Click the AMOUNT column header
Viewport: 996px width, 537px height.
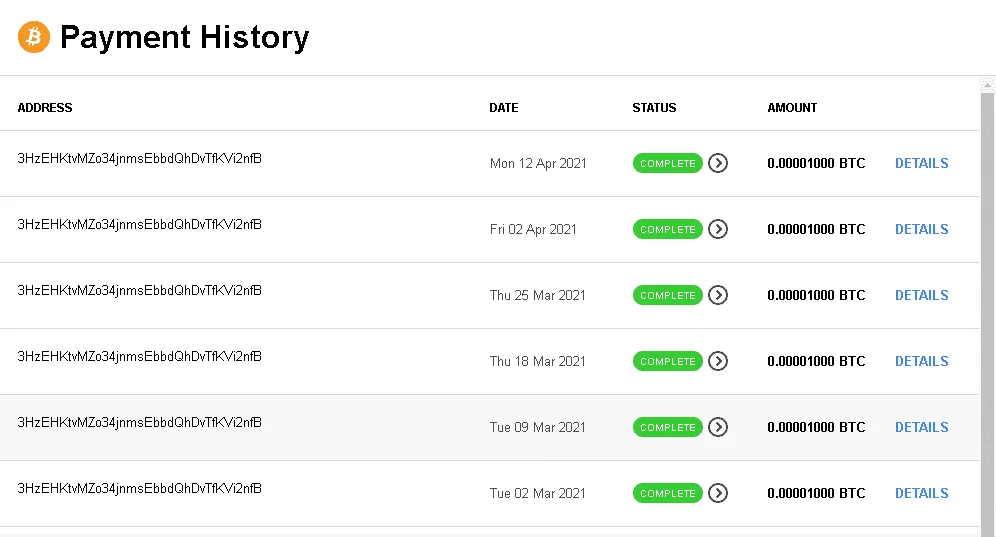792,108
